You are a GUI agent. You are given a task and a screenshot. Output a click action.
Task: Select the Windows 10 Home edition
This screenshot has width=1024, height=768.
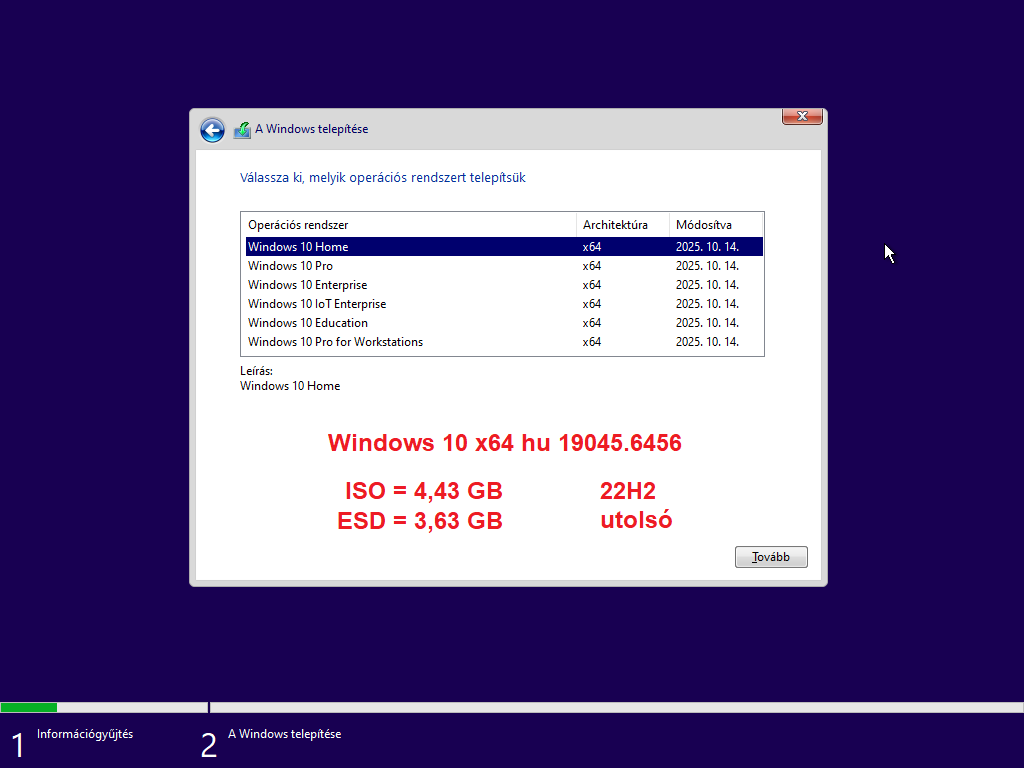tap(504, 247)
